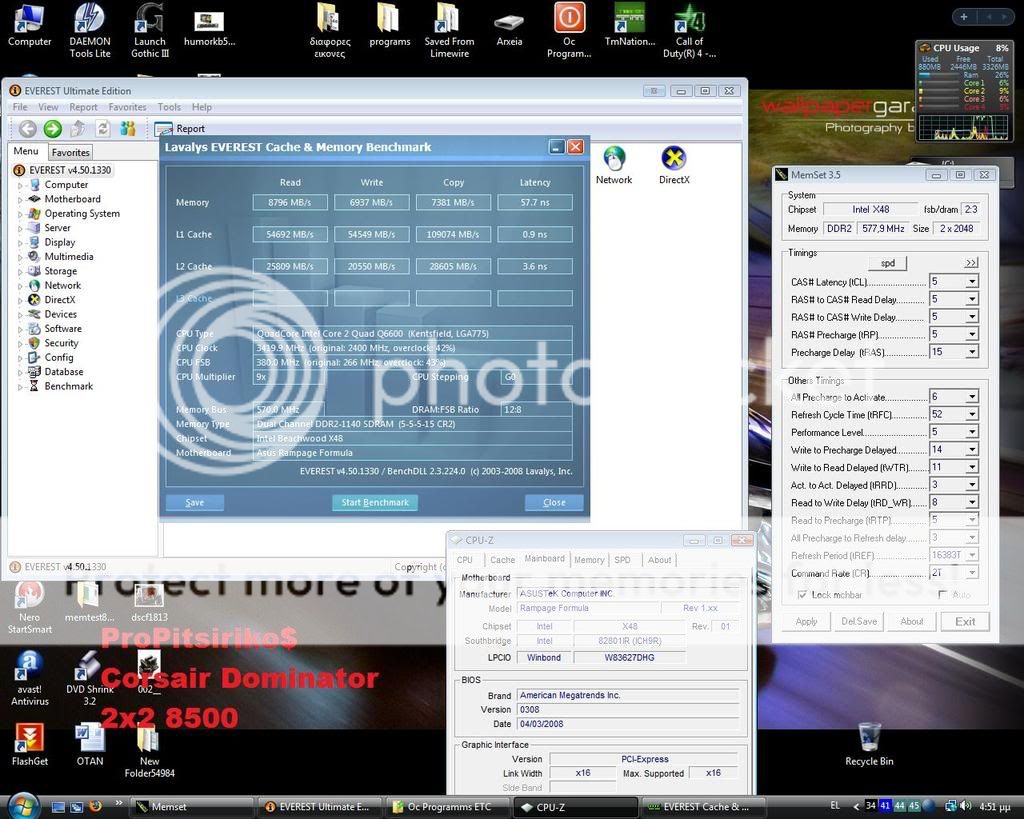The image size is (1024, 819).
Task: Click the Refresh icon in EVEREST toolbar
Action: 102,128
